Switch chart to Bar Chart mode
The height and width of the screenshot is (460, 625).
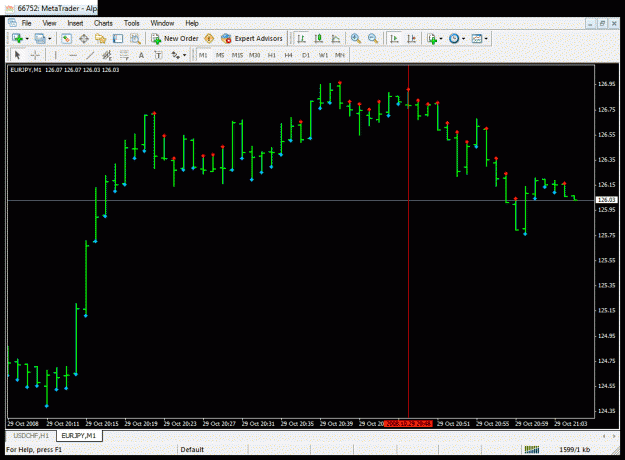coord(302,39)
